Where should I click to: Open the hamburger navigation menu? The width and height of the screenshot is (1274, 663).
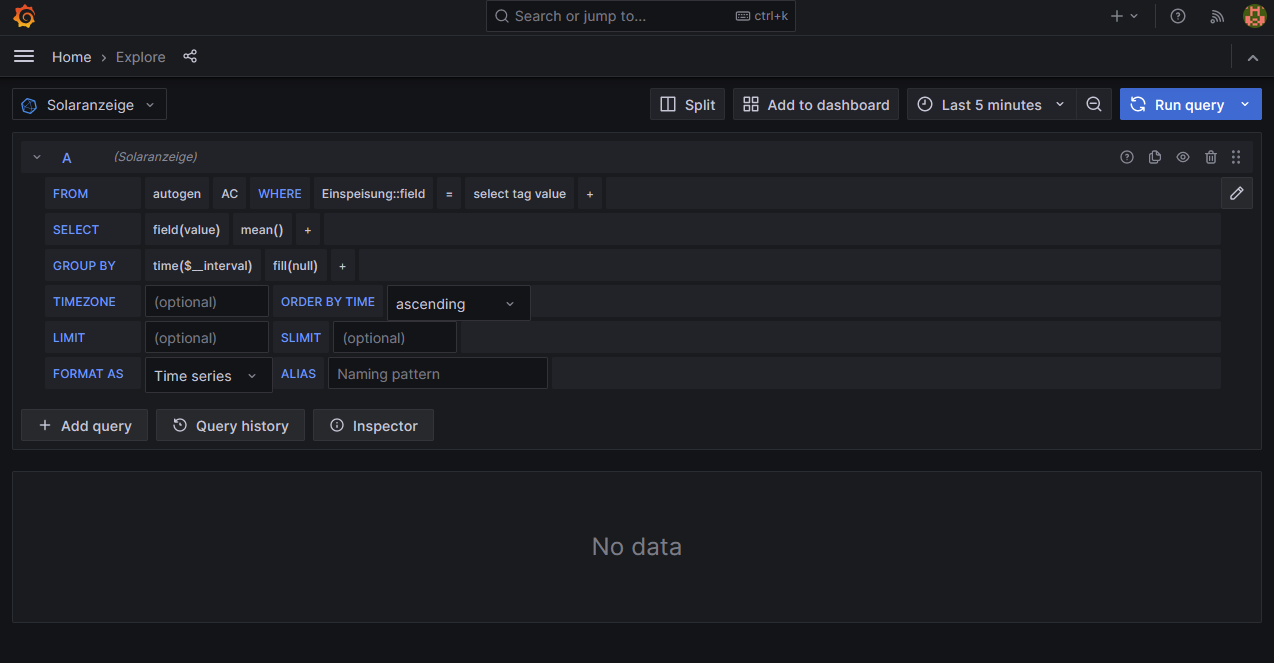24,57
